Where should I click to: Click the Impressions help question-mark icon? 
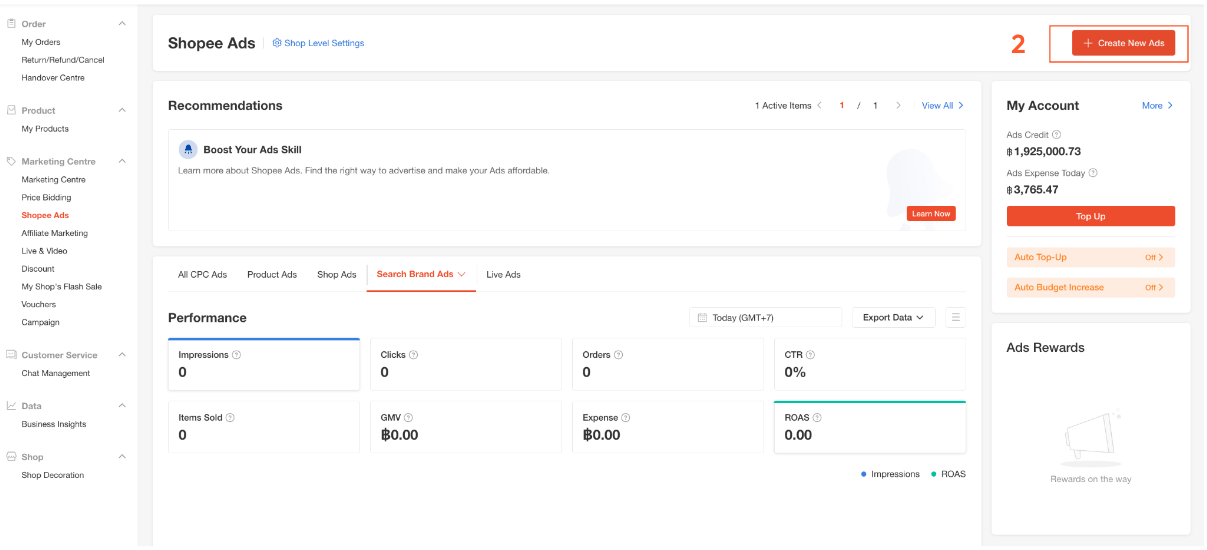pos(237,355)
